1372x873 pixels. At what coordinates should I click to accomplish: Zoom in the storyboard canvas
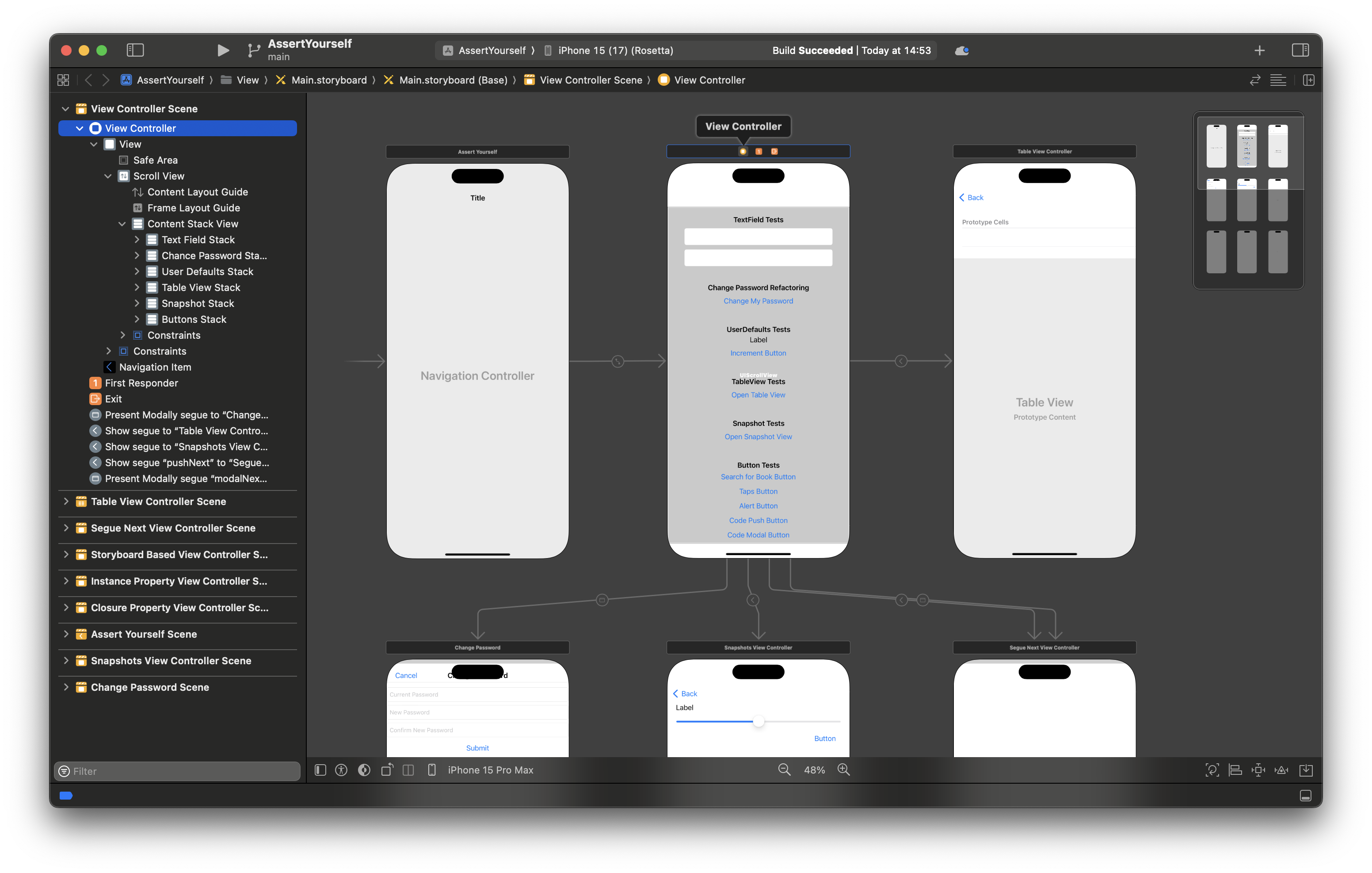click(x=844, y=770)
